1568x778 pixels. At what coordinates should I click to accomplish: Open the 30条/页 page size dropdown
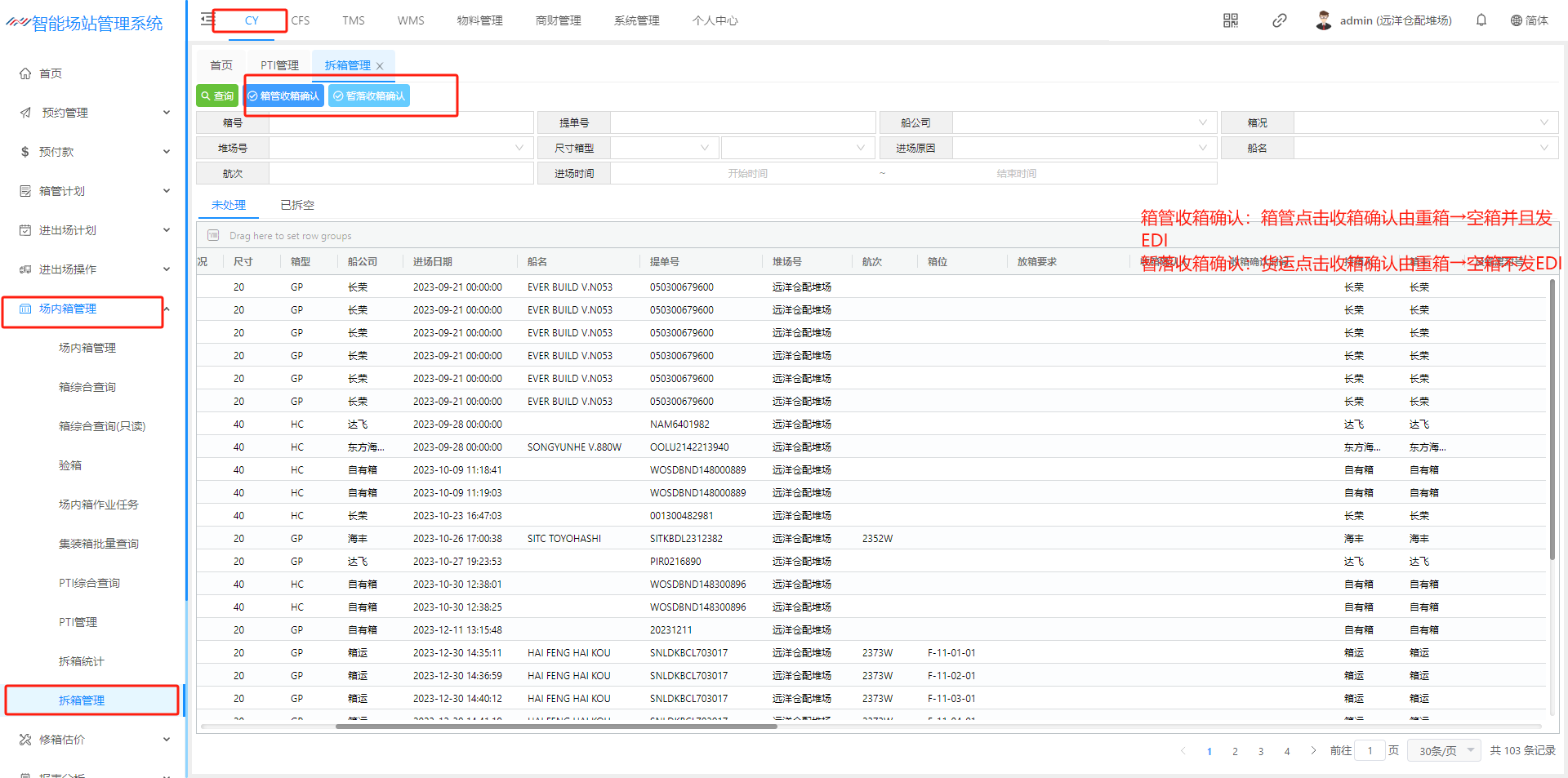click(1443, 751)
